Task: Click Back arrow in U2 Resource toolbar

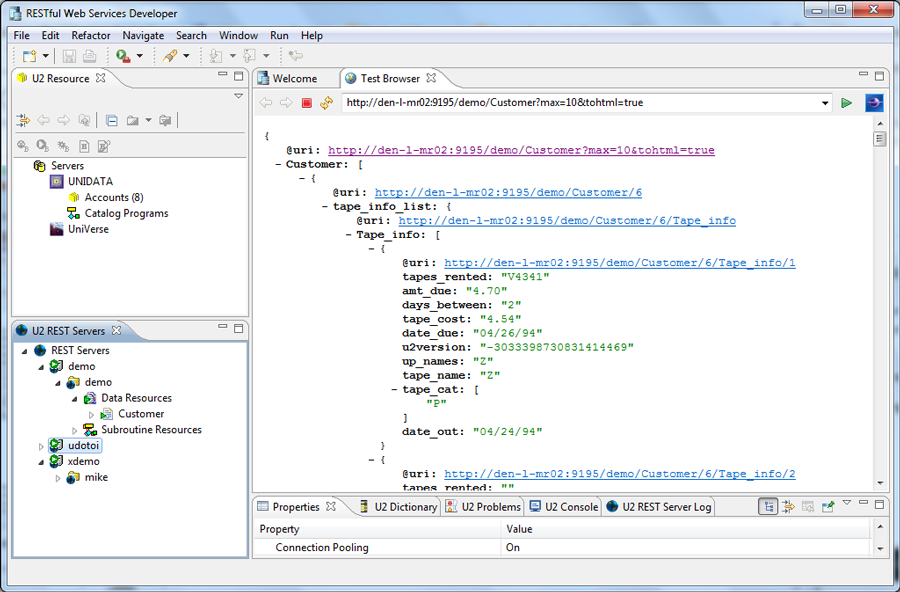Action: pos(43,120)
